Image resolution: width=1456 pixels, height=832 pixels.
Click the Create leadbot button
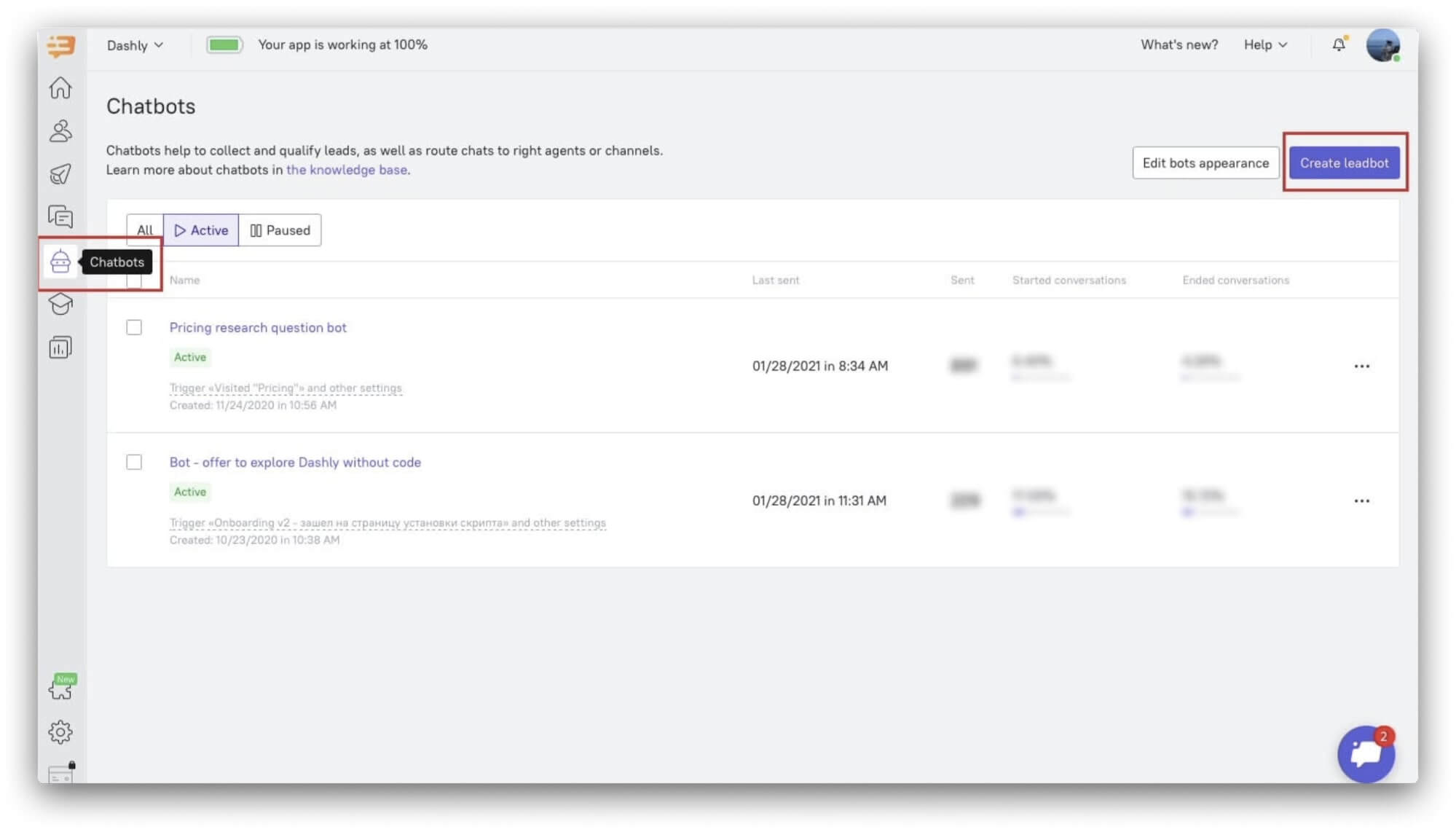(x=1344, y=162)
